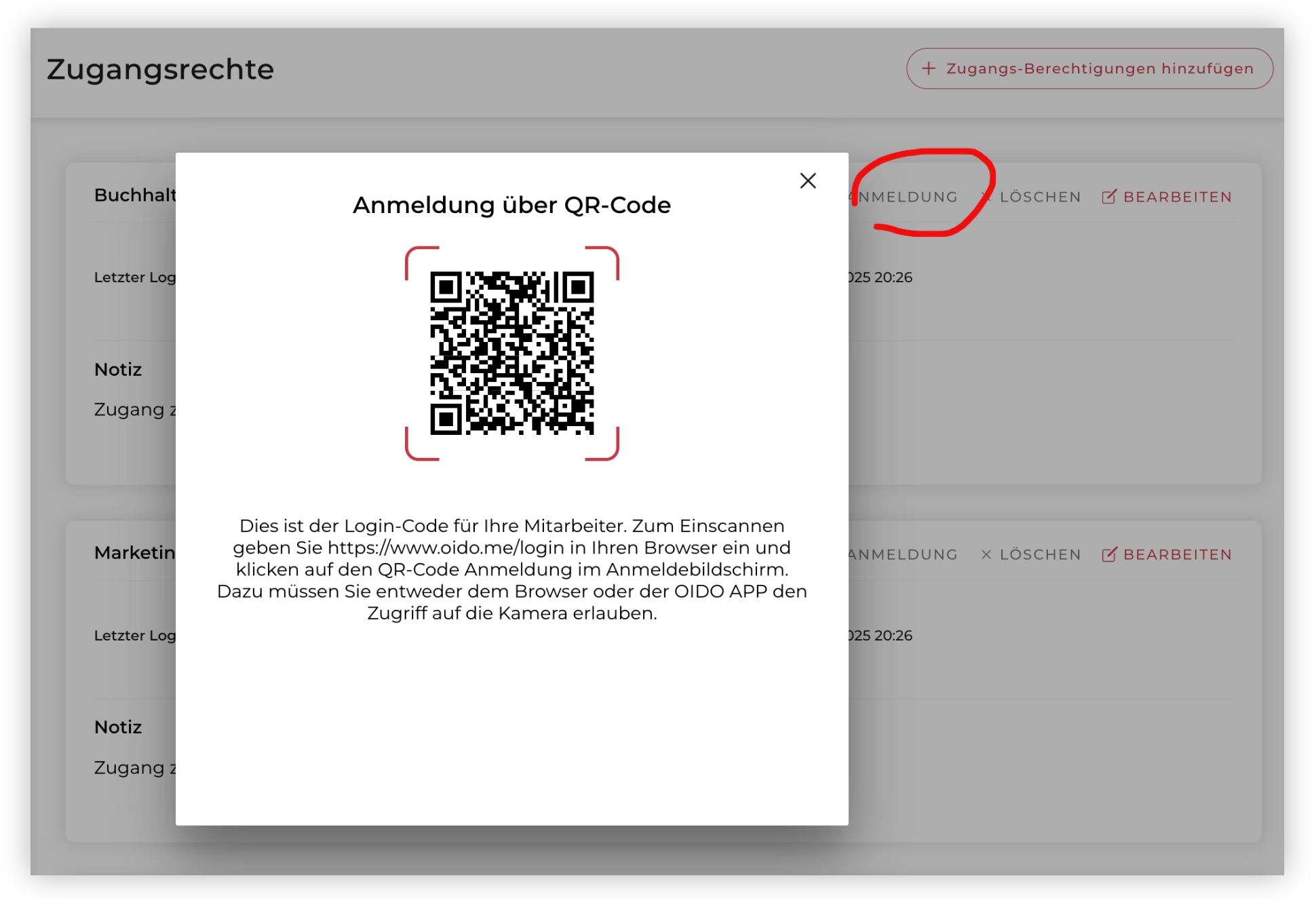This screenshot has width=1316, height=899.
Task: Click the QR code image in dialog
Action: tap(511, 353)
